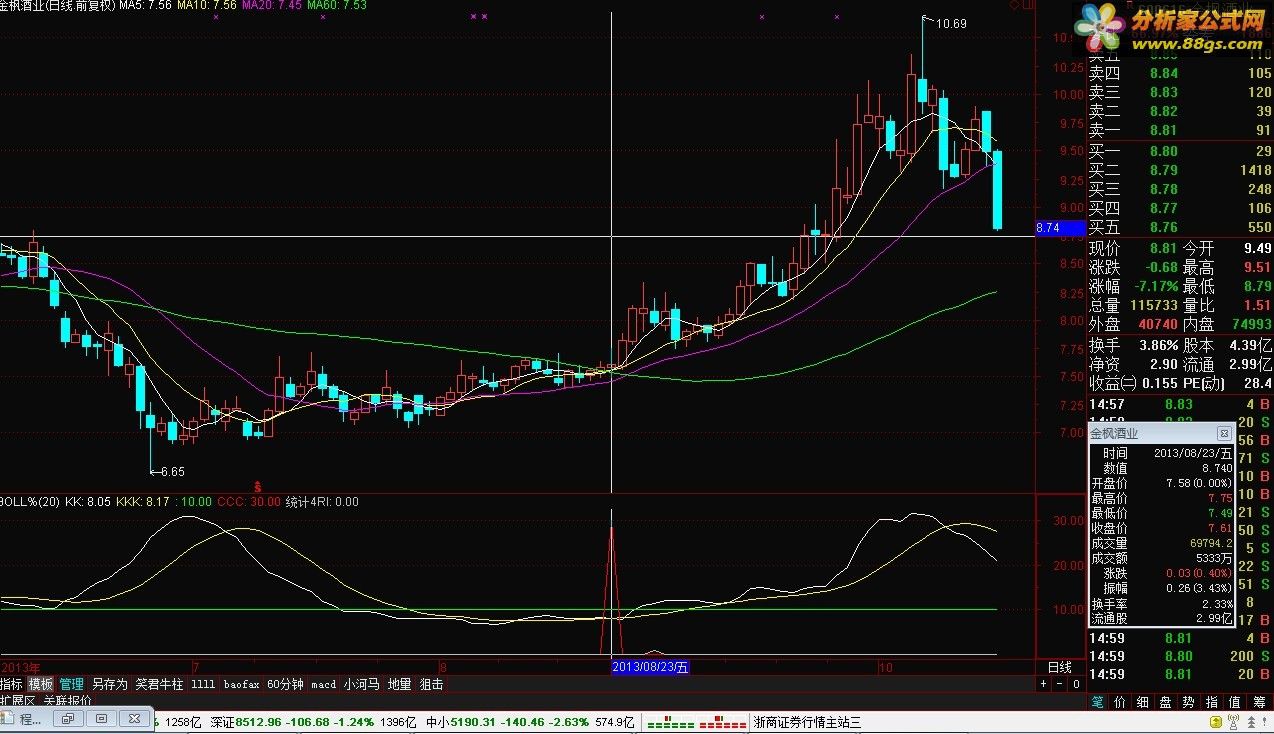Click the 日线 period selector
This screenshot has width=1274, height=734.
(x=1059, y=667)
